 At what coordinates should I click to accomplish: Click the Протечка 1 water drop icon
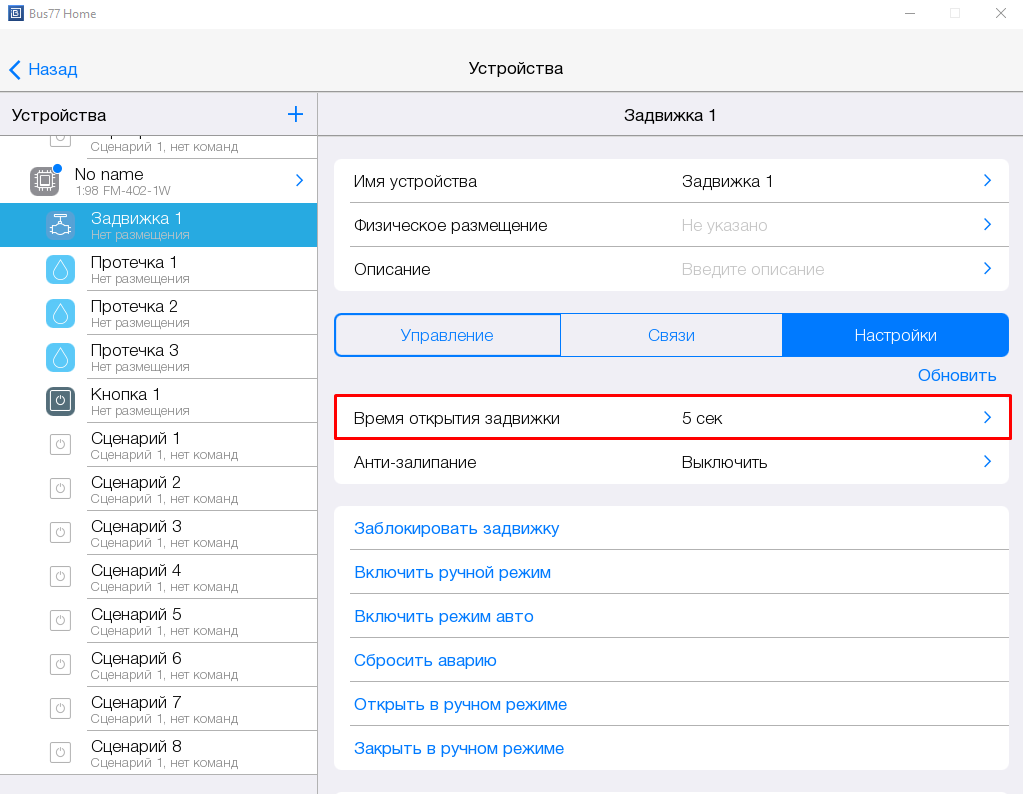61,269
